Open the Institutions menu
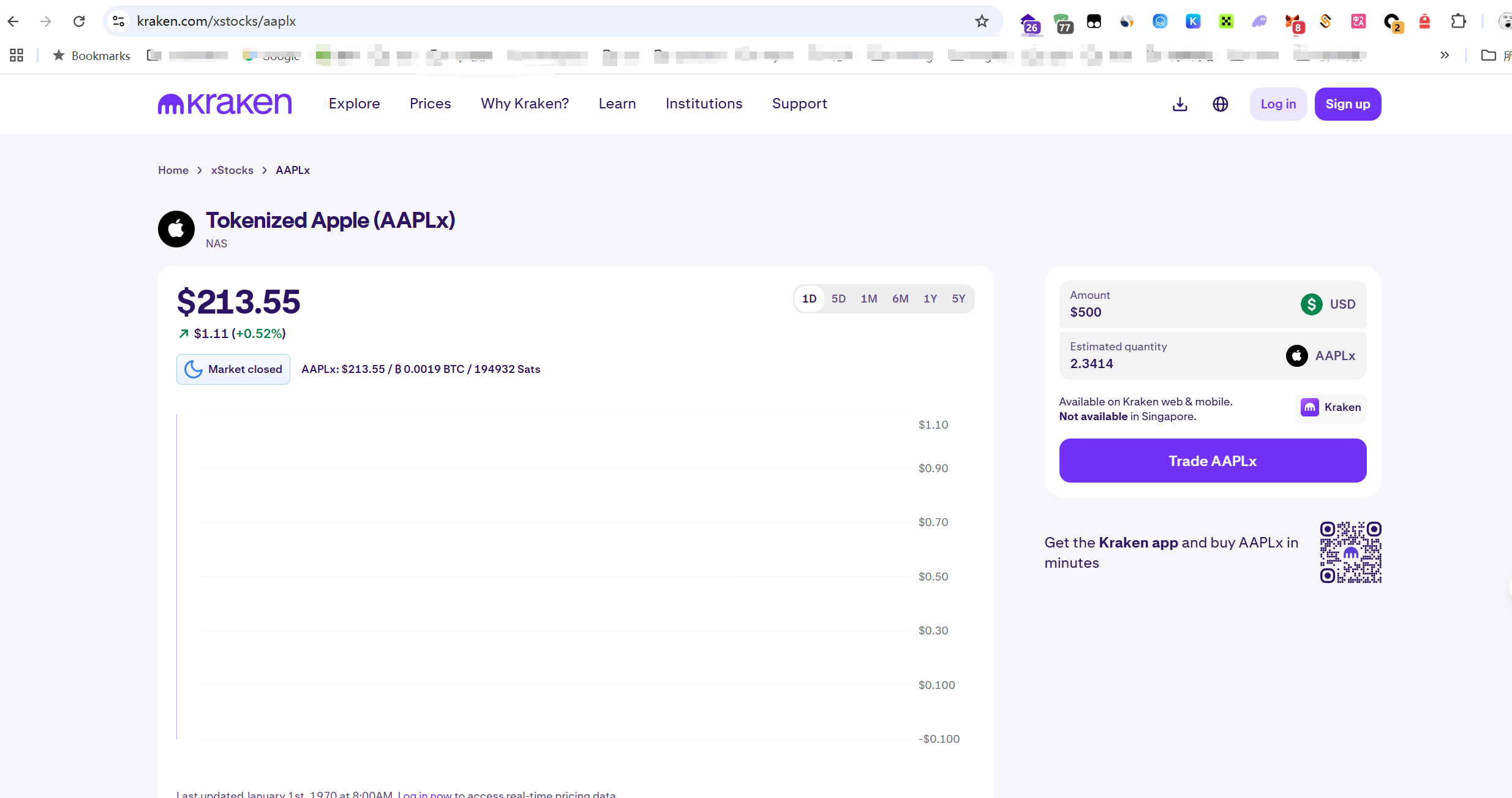 704,104
